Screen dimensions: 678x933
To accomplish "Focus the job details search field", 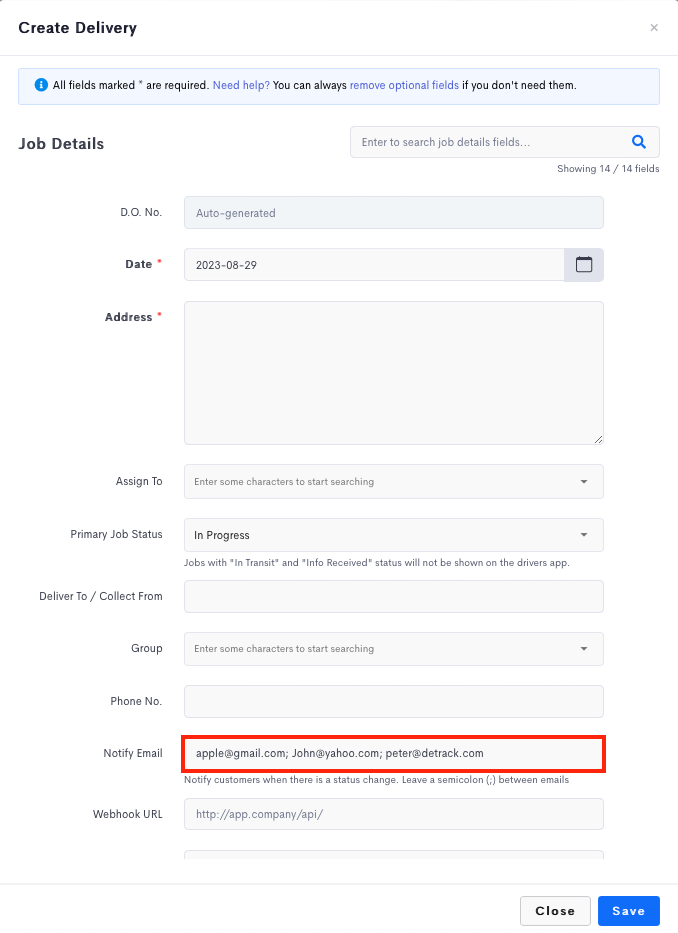I will (x=488, y=142).
